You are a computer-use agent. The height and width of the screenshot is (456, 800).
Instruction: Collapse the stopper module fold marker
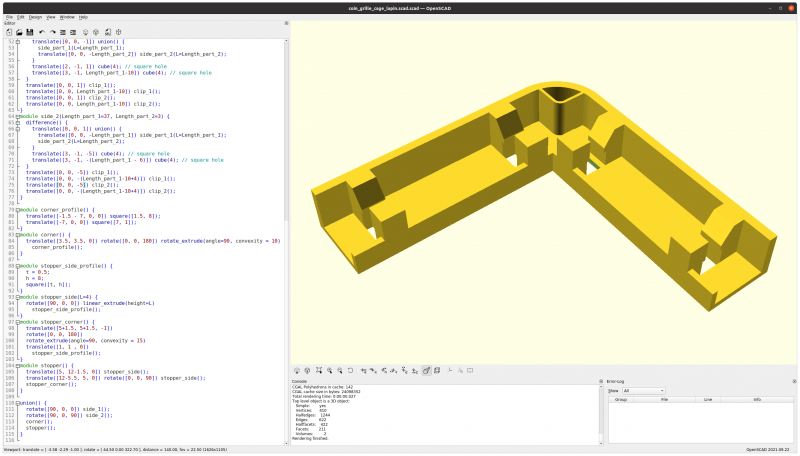pyautogui.click(x=18, y=366)
